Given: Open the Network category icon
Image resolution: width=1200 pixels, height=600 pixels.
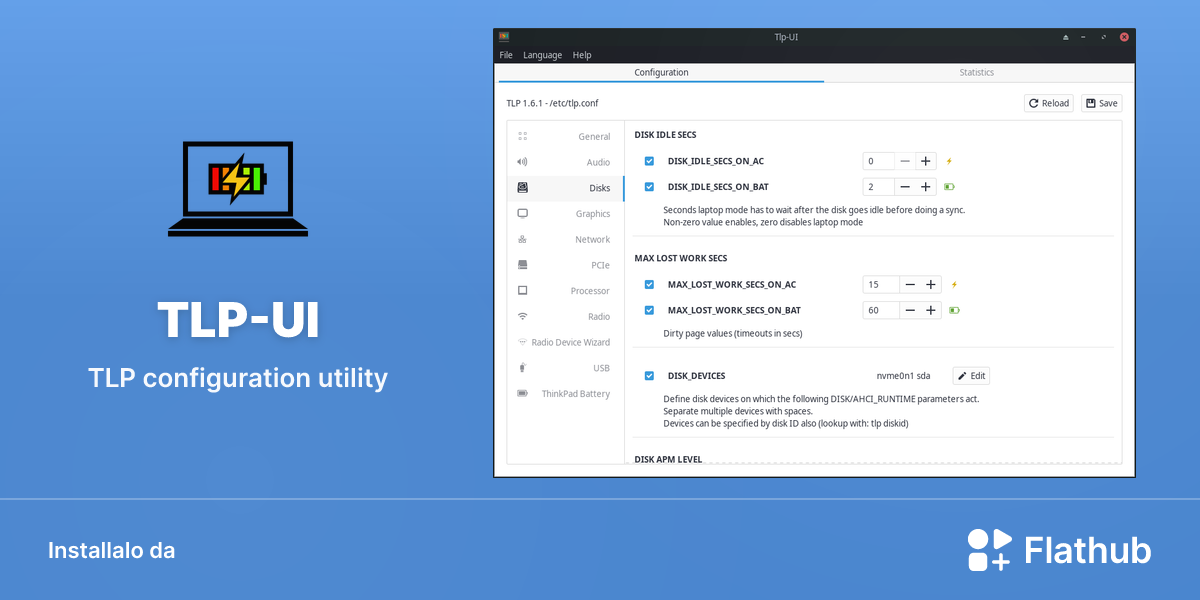Looking at the screenshot, I should point(522,239).
